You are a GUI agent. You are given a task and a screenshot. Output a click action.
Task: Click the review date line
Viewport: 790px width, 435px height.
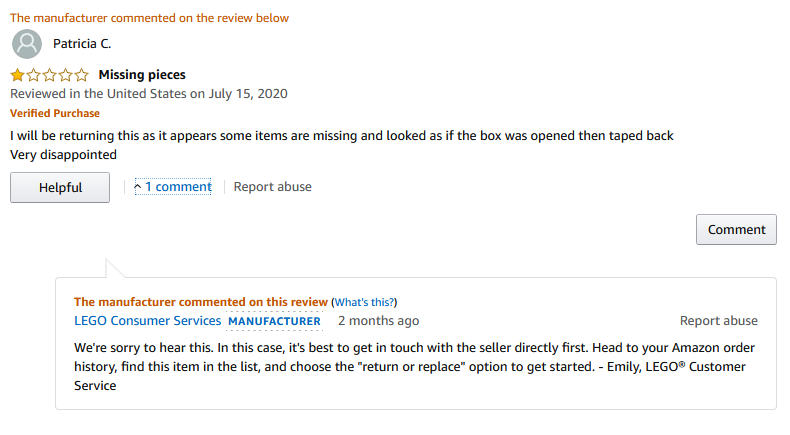(149, 94)
